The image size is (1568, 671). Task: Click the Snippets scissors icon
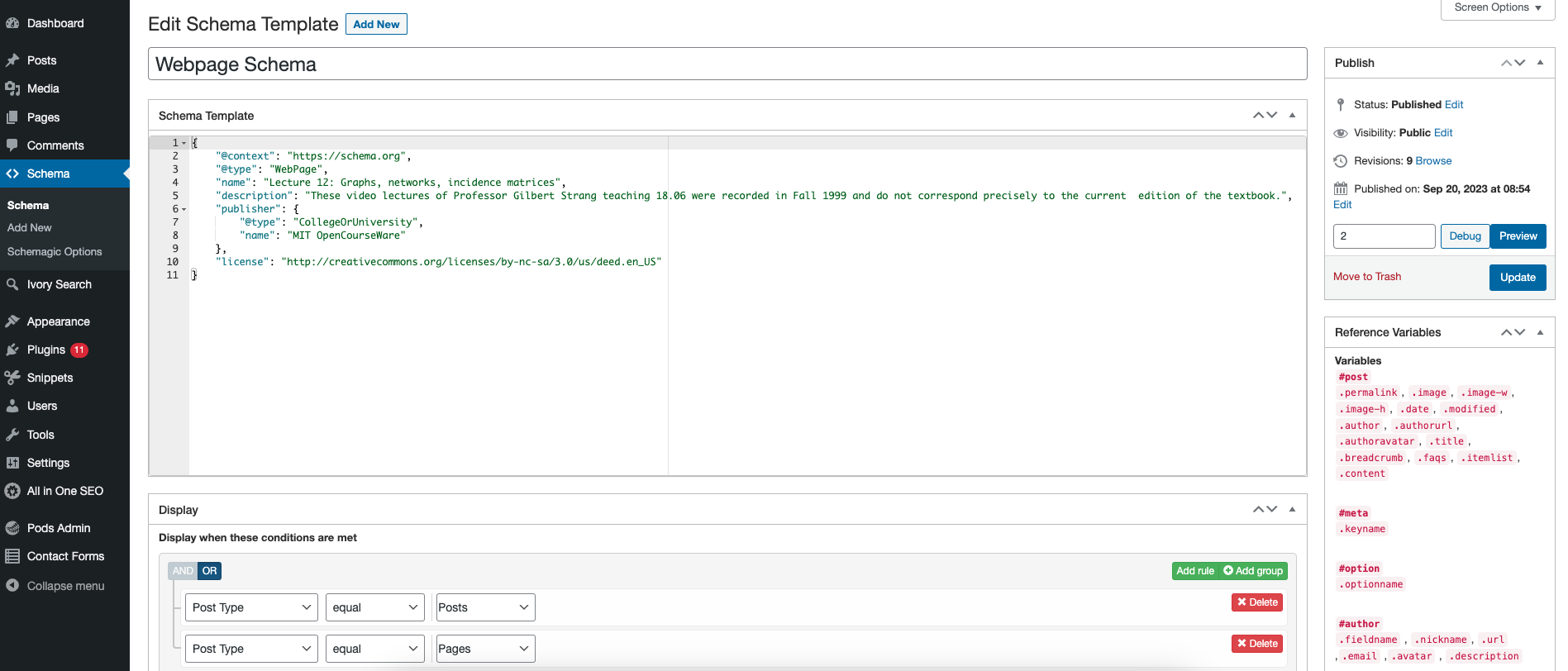[x=12, y=378]
